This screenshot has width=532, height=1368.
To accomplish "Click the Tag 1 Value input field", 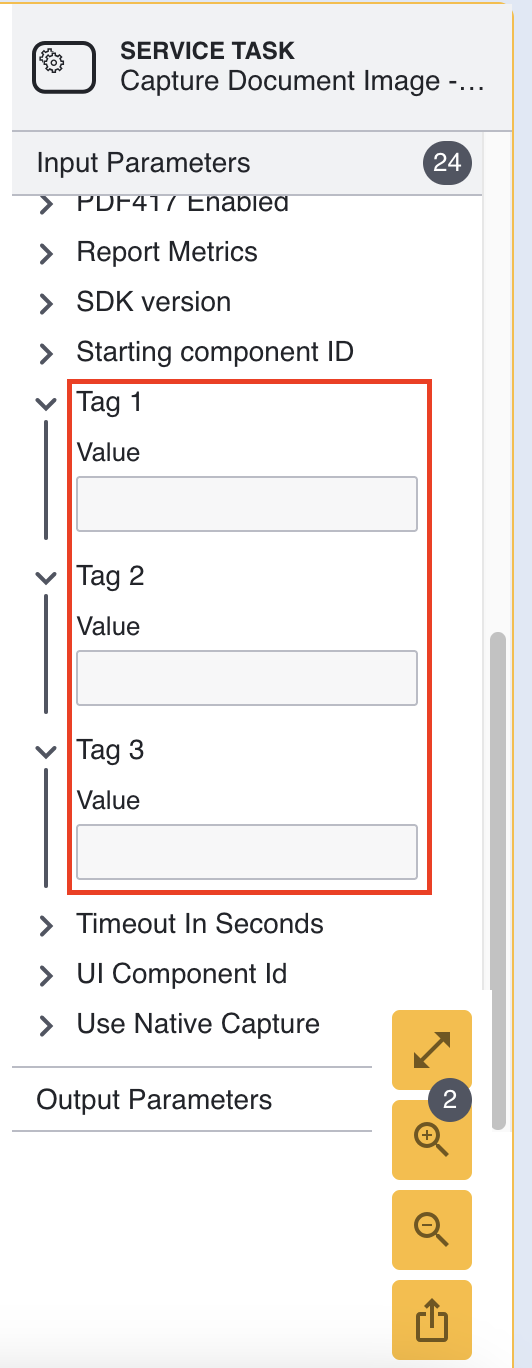I will (247, 504).
